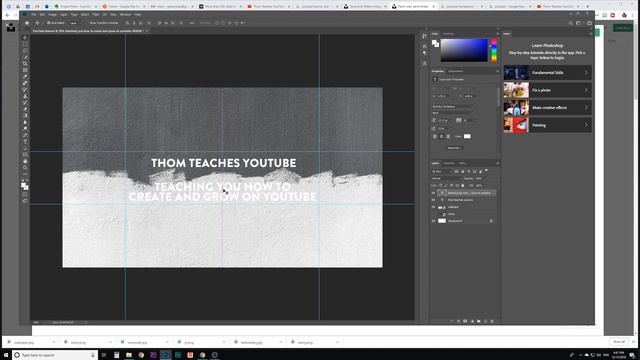Hide the Teaching you how text layer
The height and width of the screenshot is (360, 640).
coord(433,193)
